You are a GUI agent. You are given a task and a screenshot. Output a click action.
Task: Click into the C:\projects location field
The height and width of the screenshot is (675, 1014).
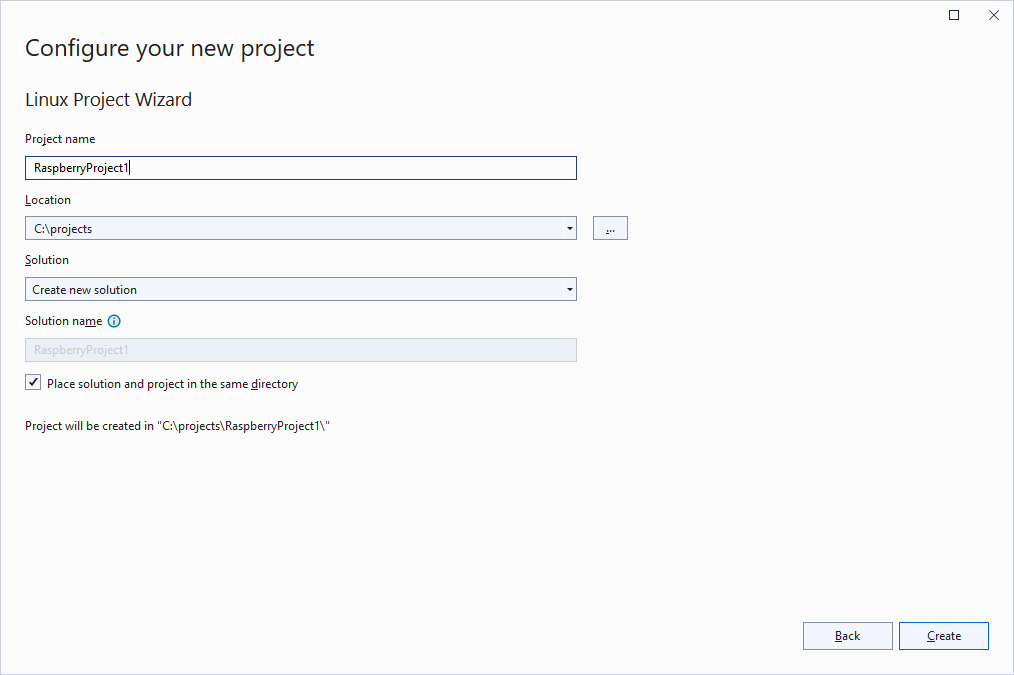coord(290,229)
